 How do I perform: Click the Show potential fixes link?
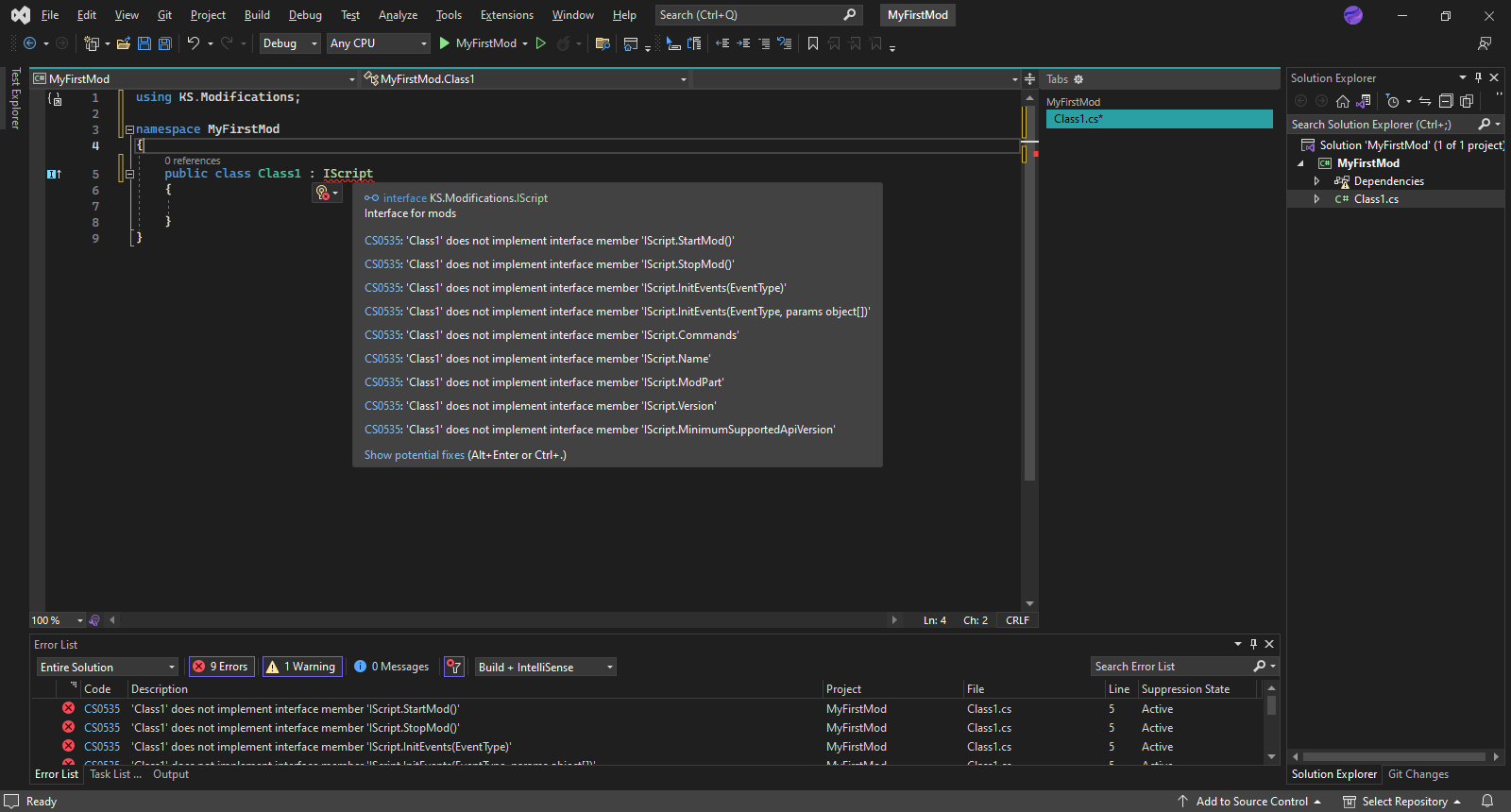click(415, 455)
